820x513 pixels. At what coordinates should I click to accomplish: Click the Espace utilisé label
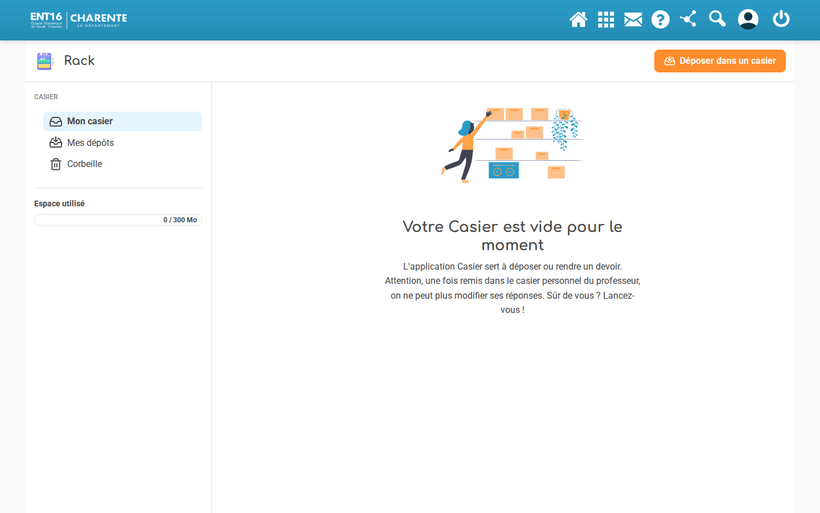59,203
